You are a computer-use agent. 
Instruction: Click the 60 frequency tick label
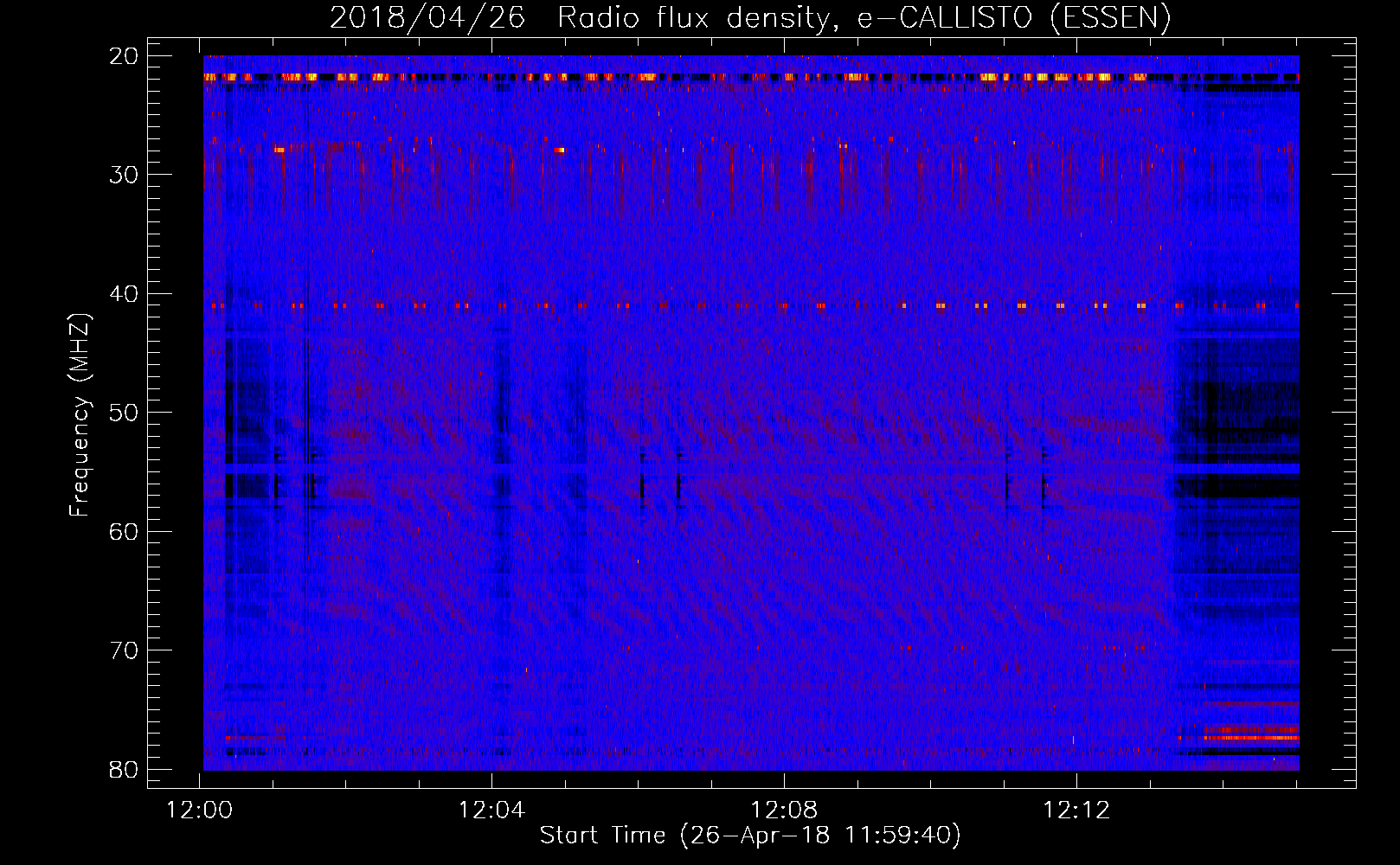125,531
